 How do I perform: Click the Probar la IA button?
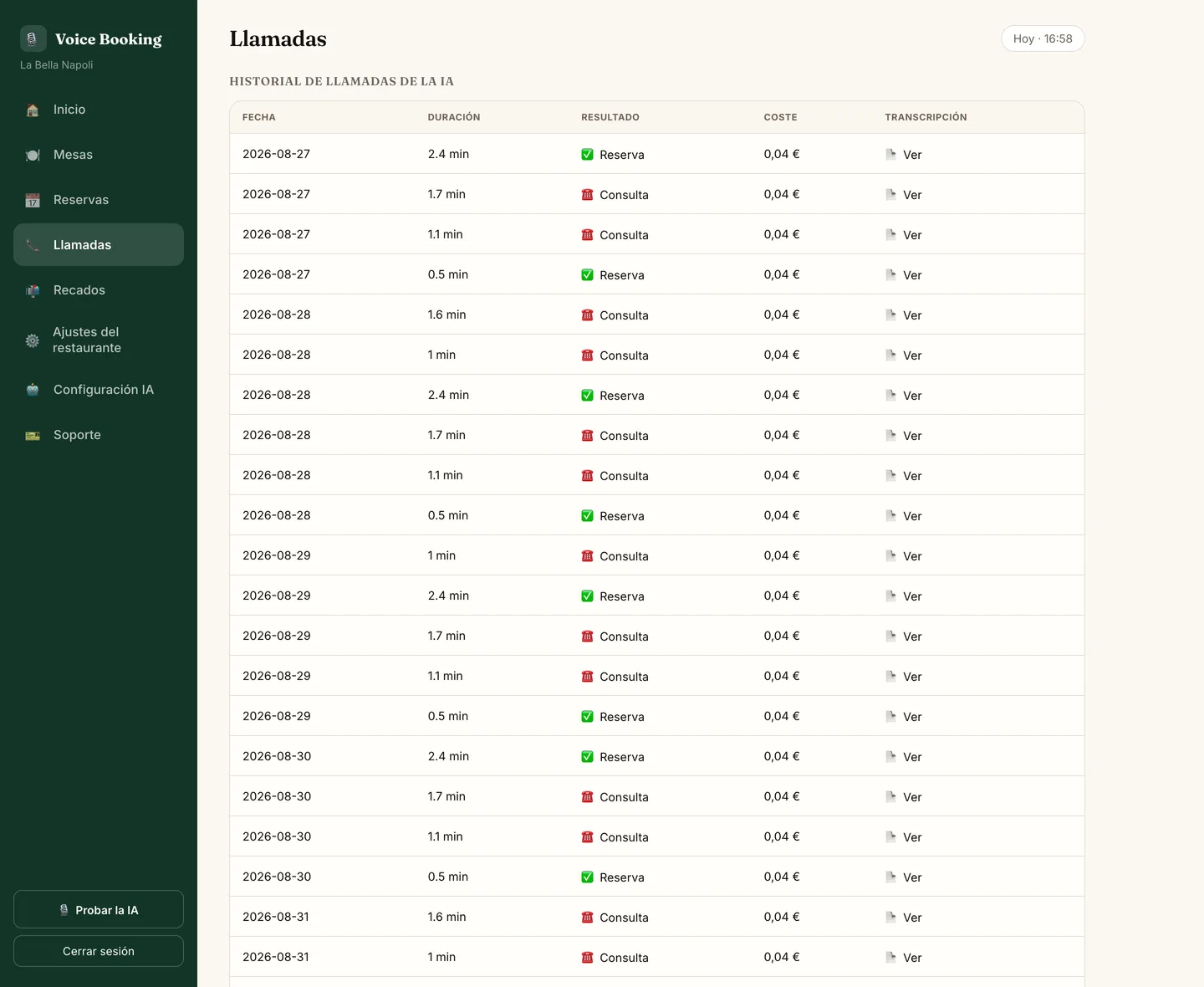point(99,909)
